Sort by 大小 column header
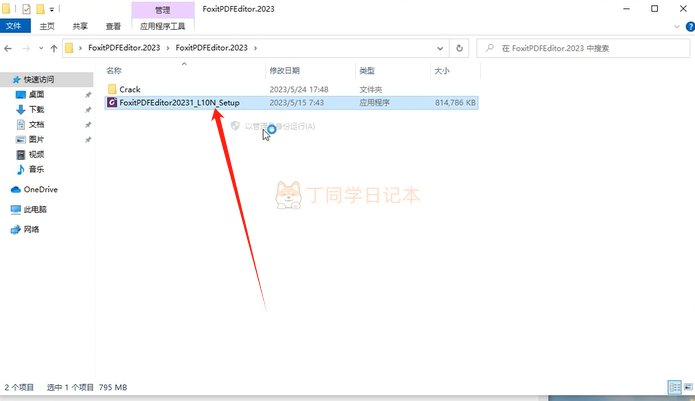This screenshot has height=401, width=695. point(442,70)
